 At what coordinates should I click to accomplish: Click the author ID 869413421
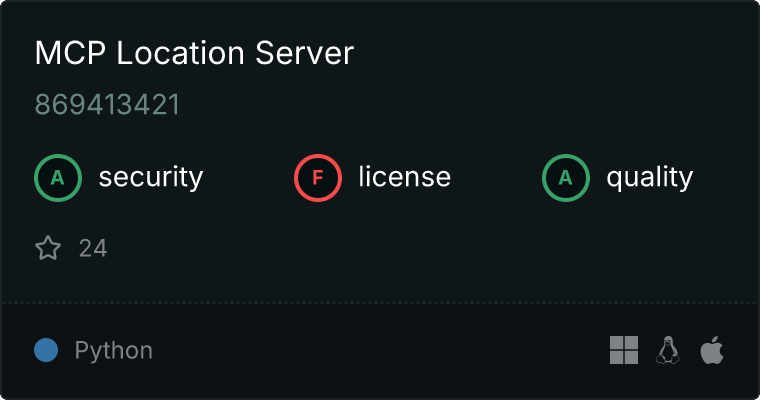[107, 105]
